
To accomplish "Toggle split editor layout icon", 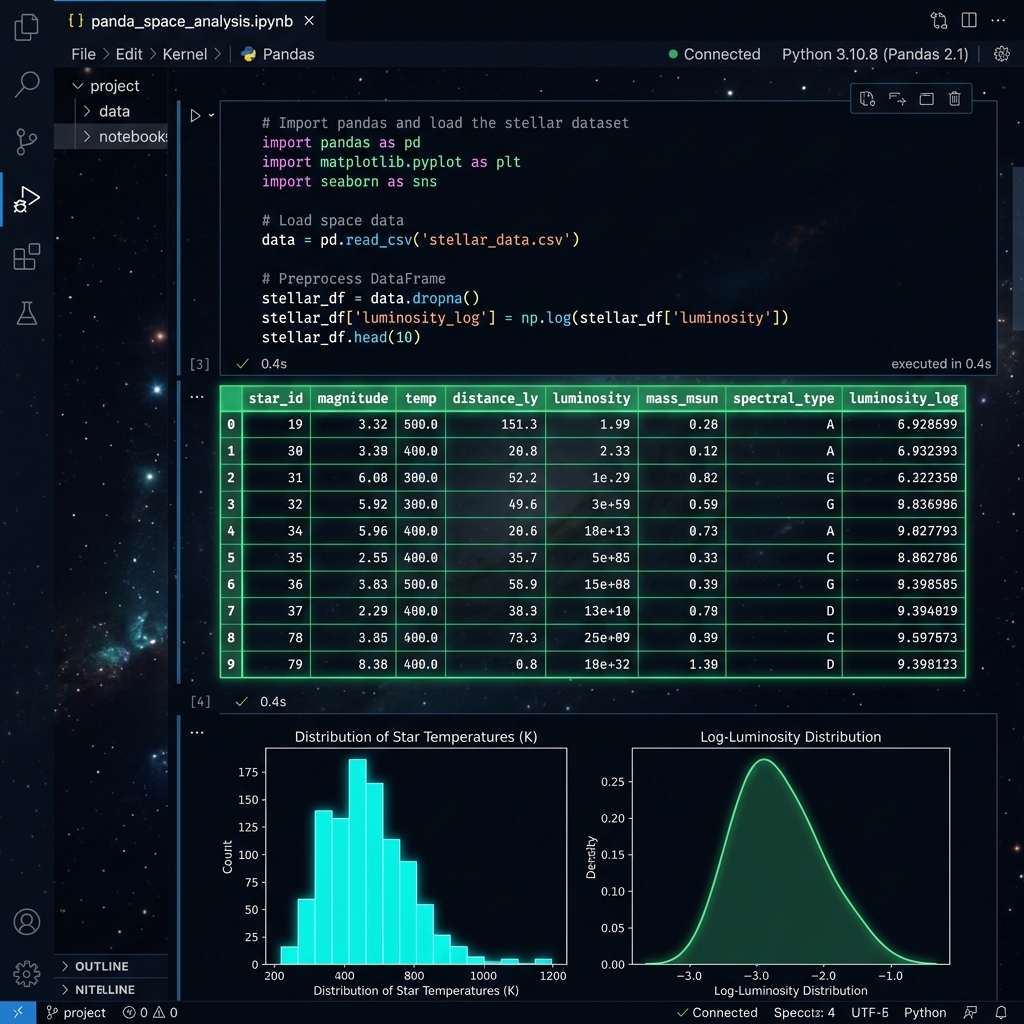I will (x=969, y=20).
